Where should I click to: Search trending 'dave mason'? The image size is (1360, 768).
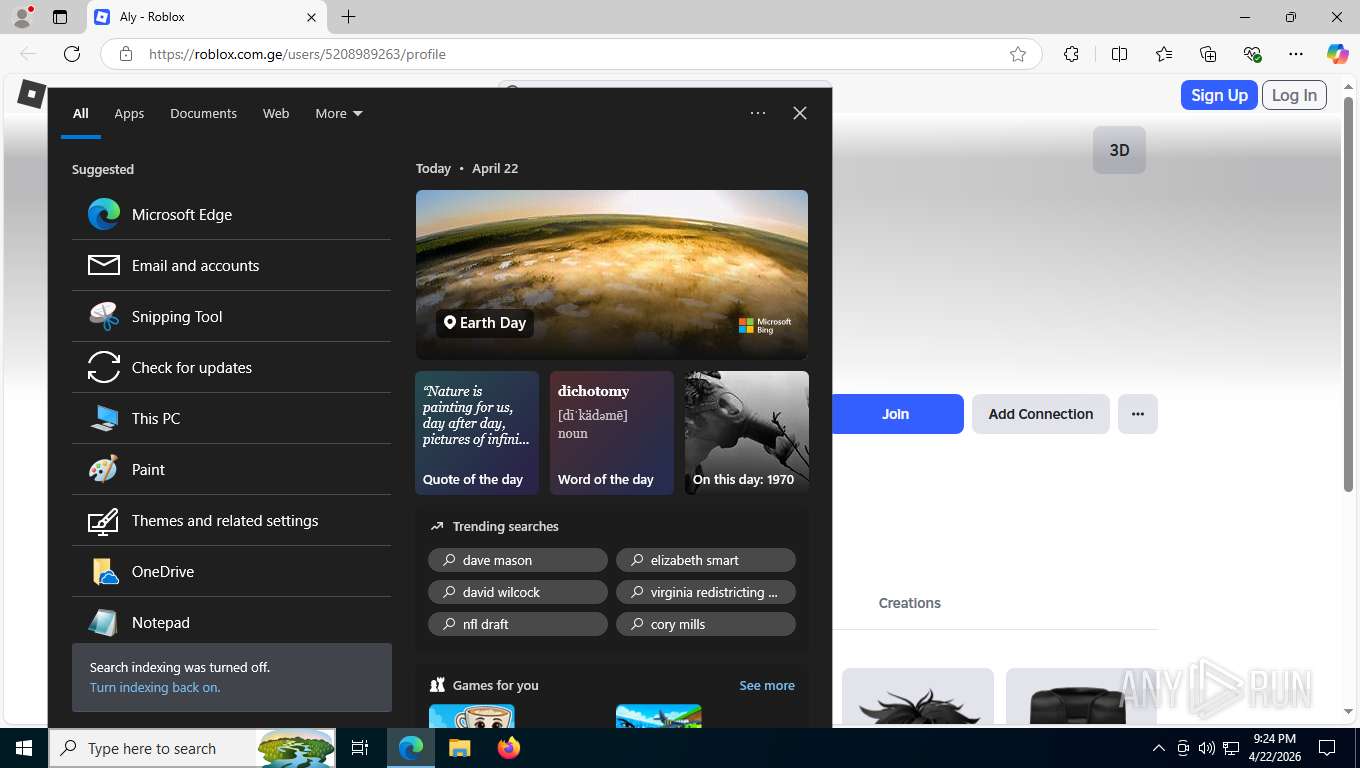coord(518,560)
